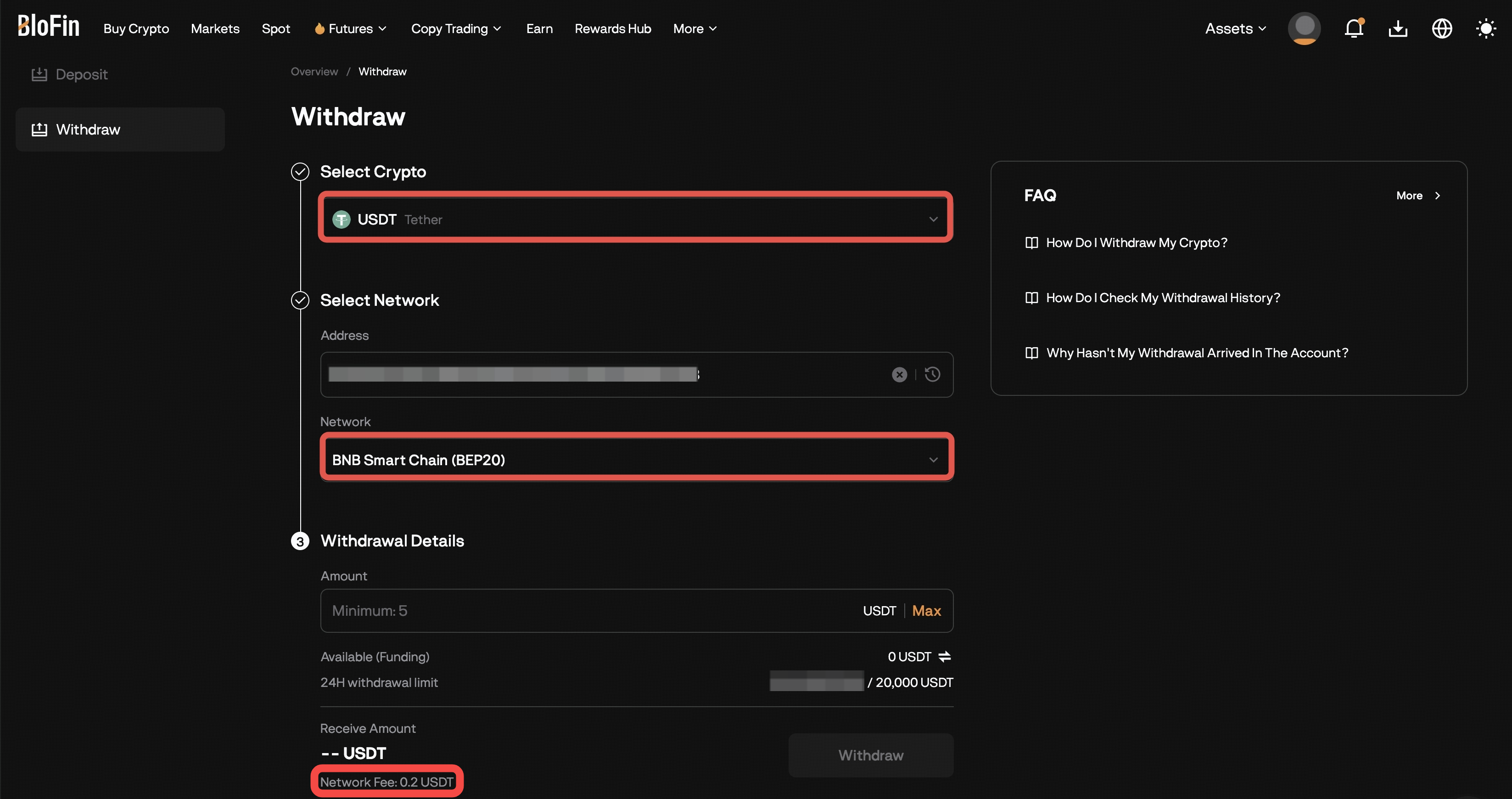This screenshot has width=1512, height=799.
Task: Click the notification bell icon
Action: click(x=1354, y=28)
